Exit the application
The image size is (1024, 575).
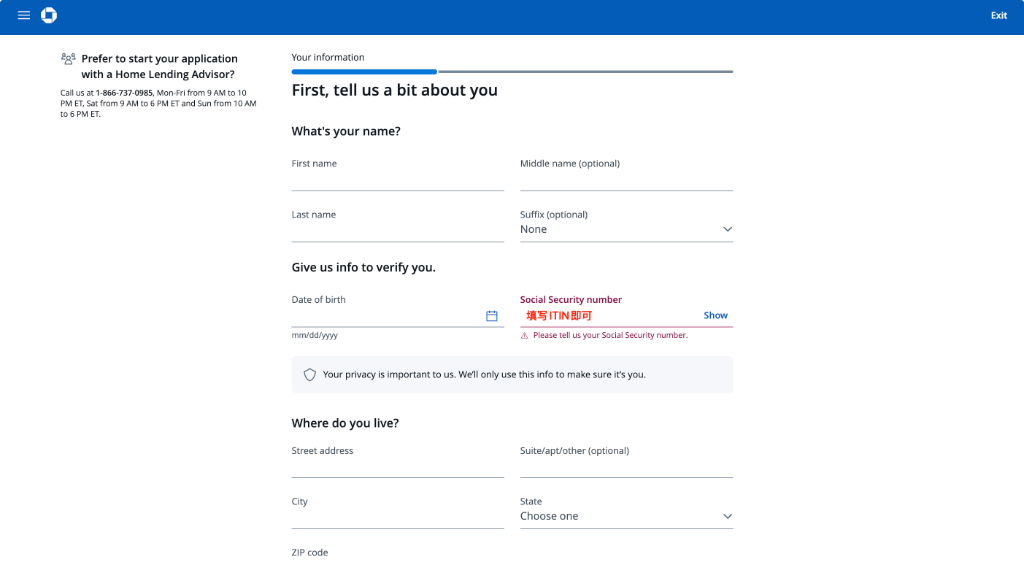[999, 16]
